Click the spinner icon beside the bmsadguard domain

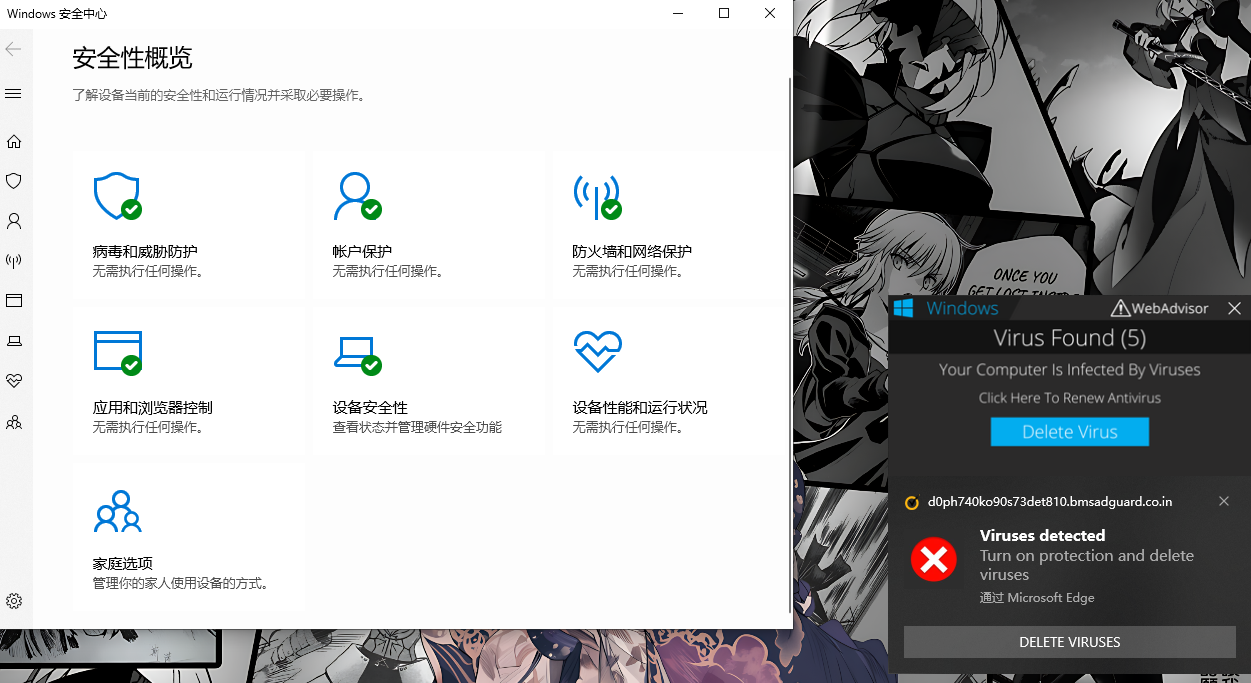[x=911, y=503]
